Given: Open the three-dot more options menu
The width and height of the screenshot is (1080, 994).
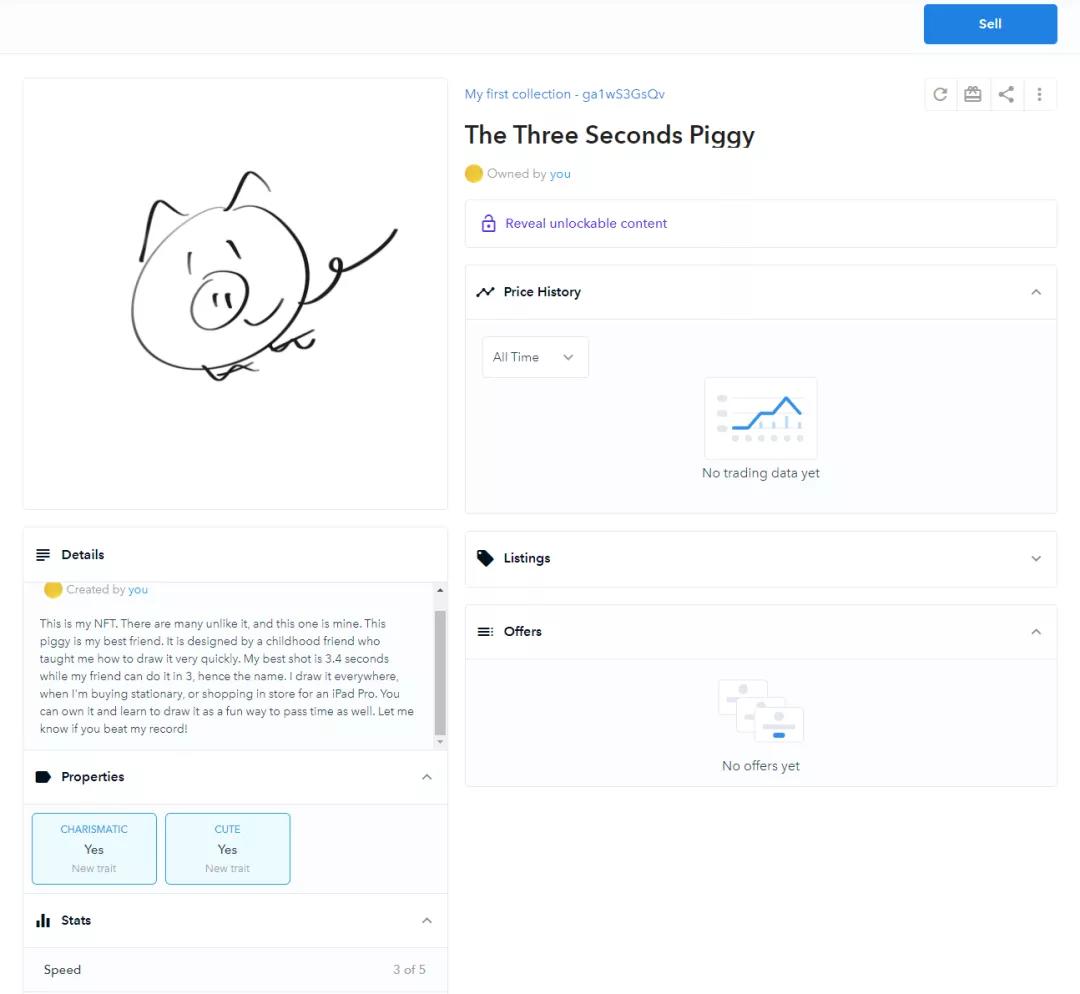Looking at the screenshot, I should pyautogui.click(x=1039, y=94).
